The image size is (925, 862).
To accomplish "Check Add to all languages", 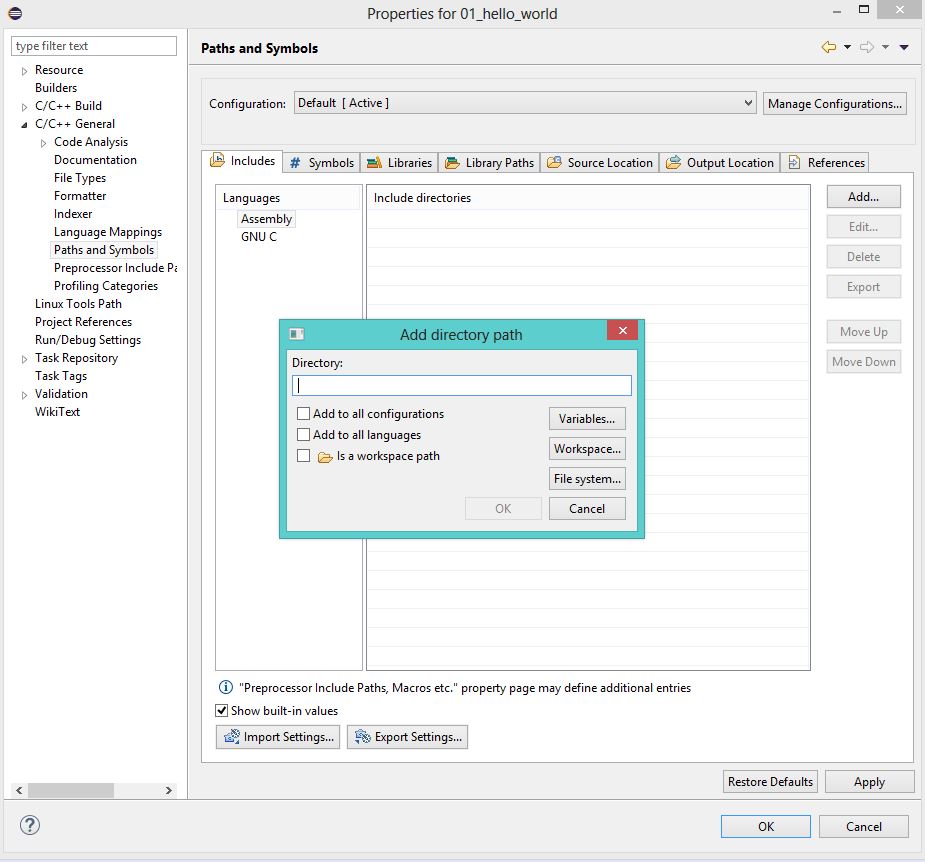I will tap(304, 435).
